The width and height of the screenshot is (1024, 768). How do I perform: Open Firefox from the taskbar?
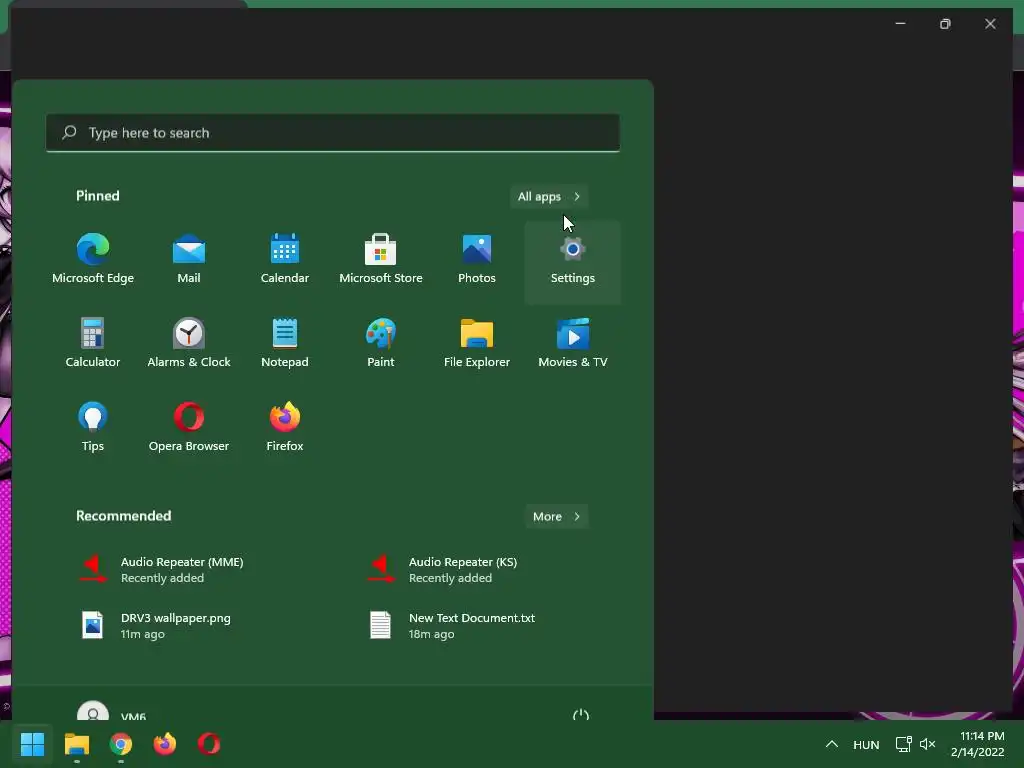click(x=165, y=744)
